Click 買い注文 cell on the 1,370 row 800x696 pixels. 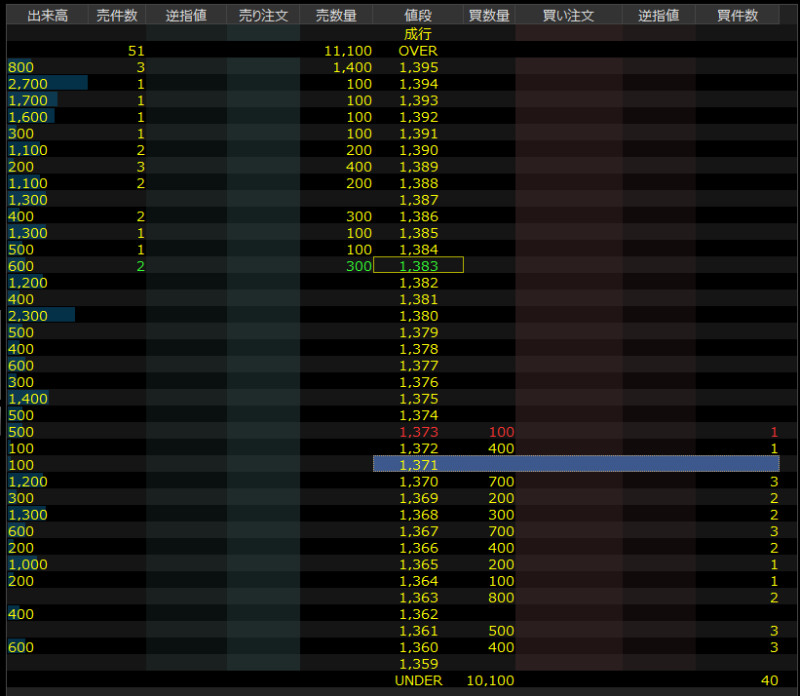pyautogui.click(x=569, y=482)
